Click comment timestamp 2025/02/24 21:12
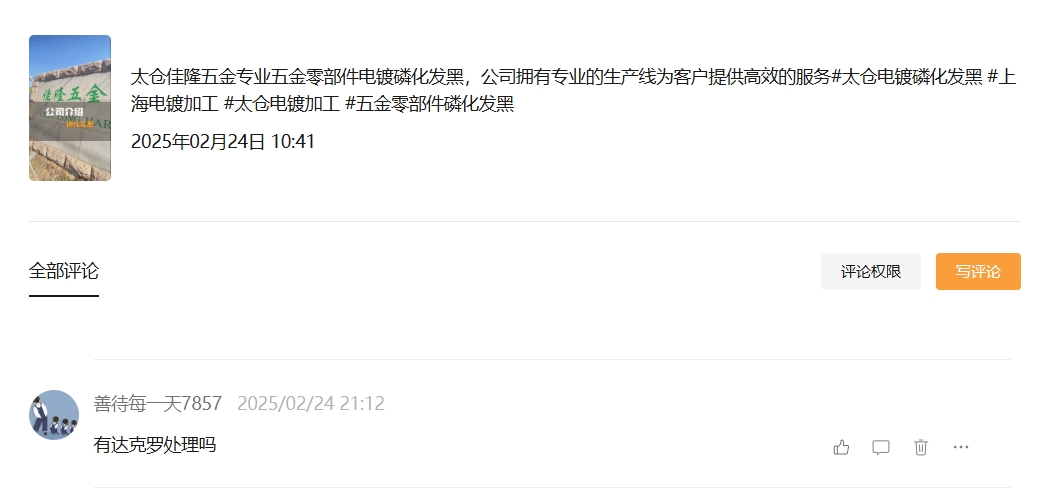Image resolution: width=1060 pixels, height=494 pixels. click(x=311, y=403)
